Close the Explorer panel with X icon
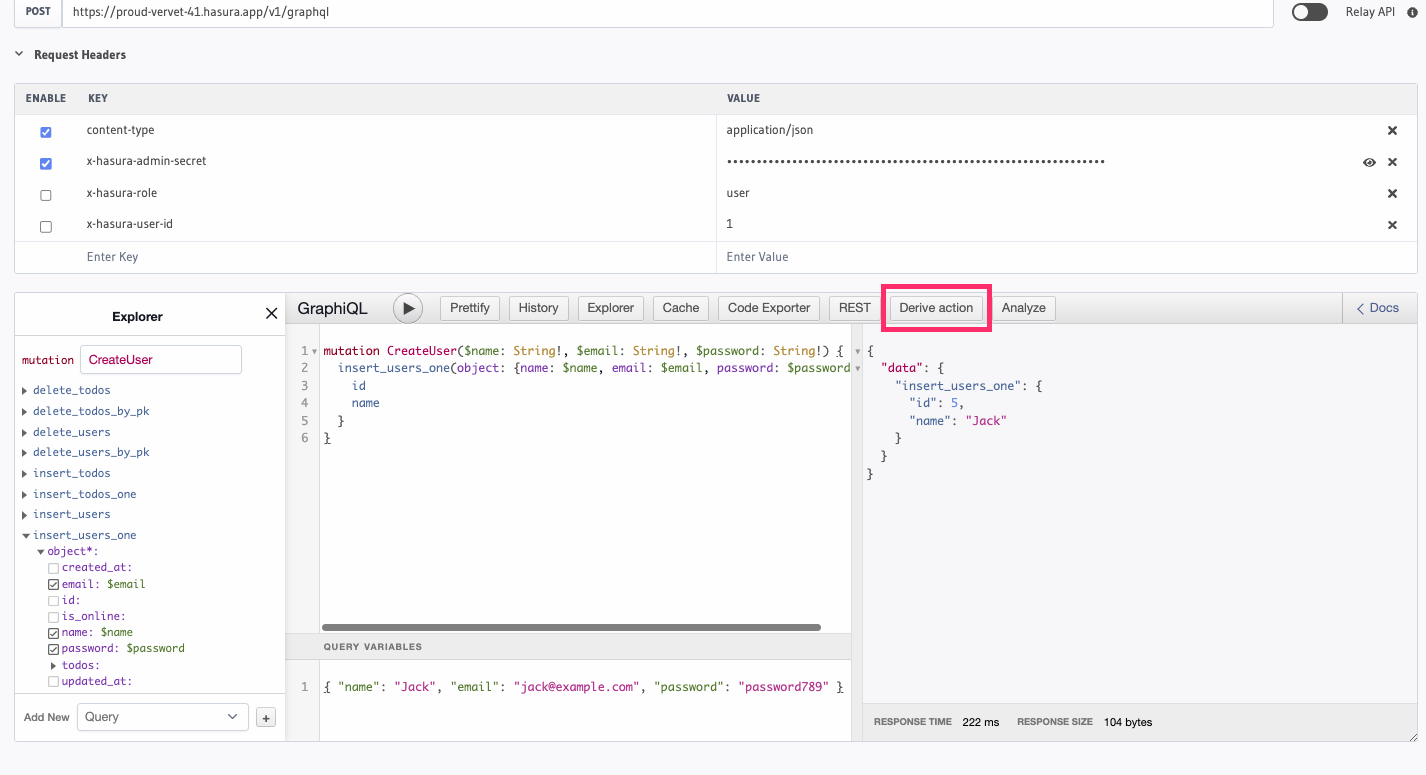1426x775 pixels. pyautogui.click(x=271, y=314)
